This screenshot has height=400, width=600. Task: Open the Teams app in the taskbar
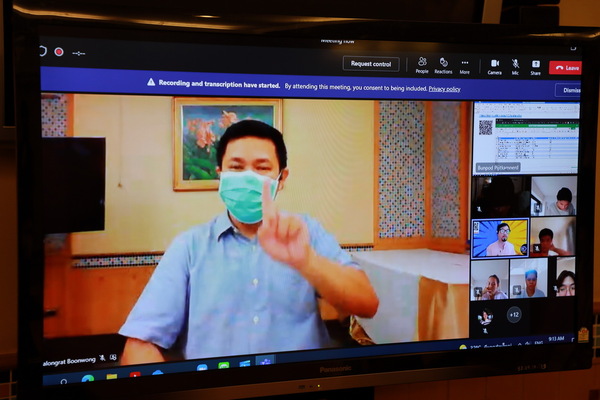click(x=266, y=361)
